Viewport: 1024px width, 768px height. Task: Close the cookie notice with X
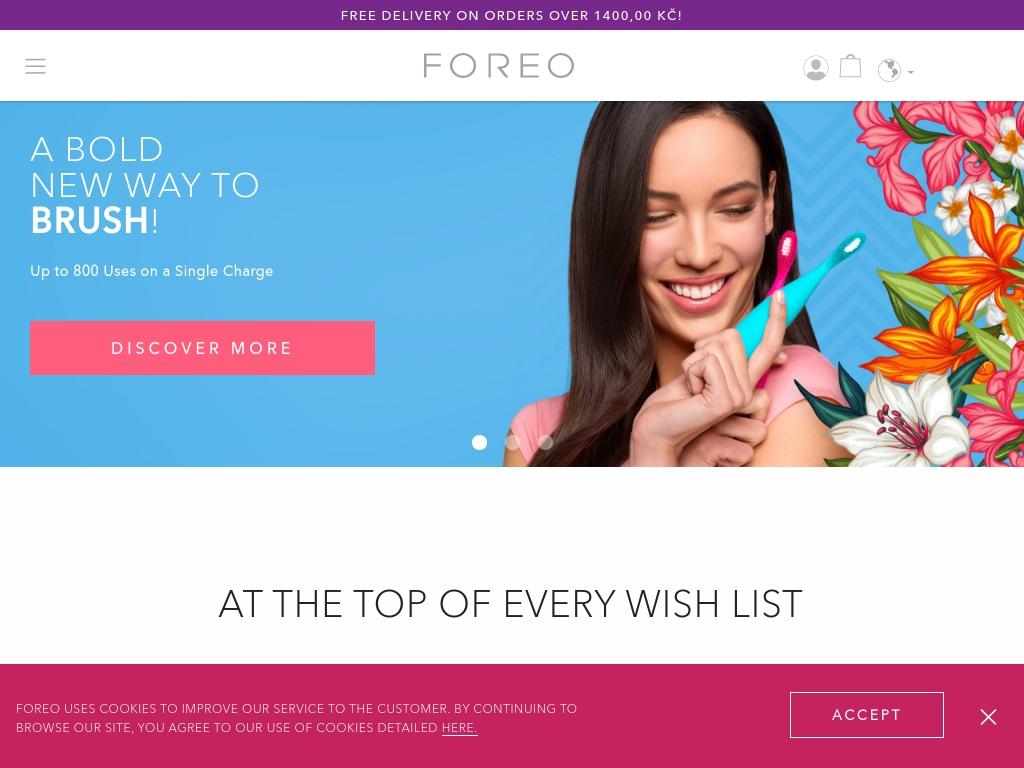pos(988,716)
